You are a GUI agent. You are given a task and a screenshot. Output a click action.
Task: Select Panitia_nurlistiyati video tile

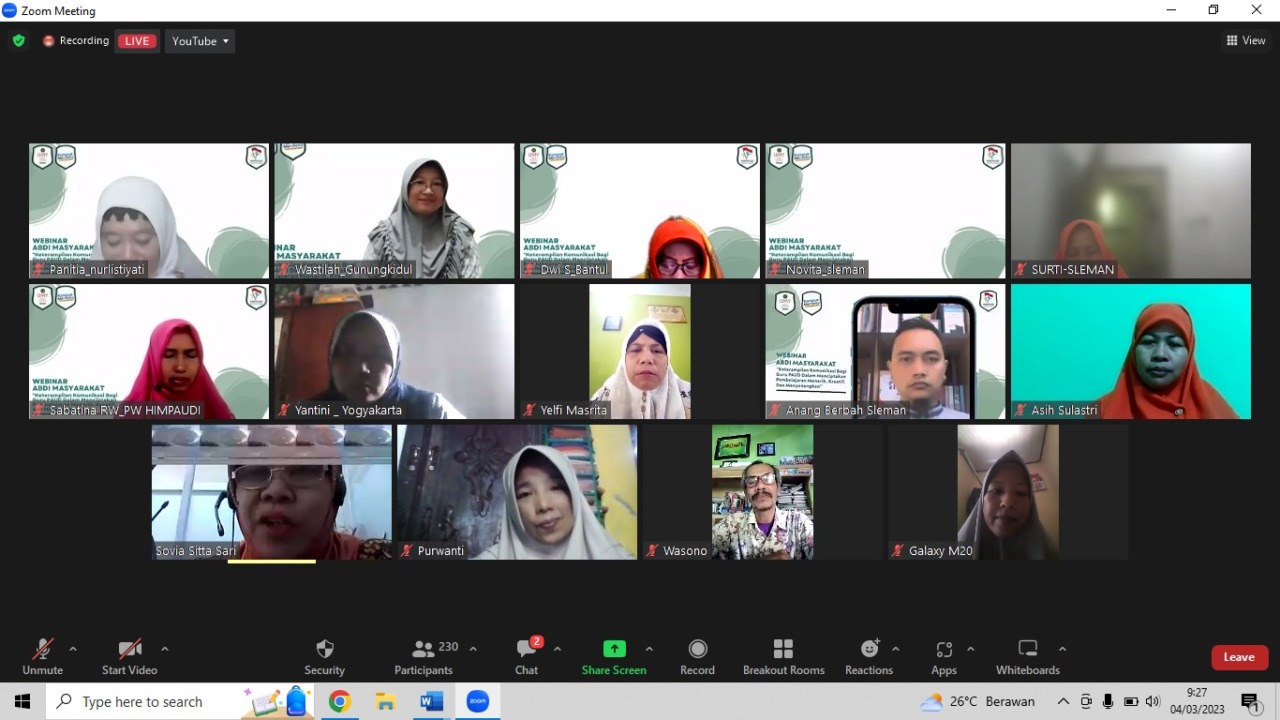tap(149, 211)
